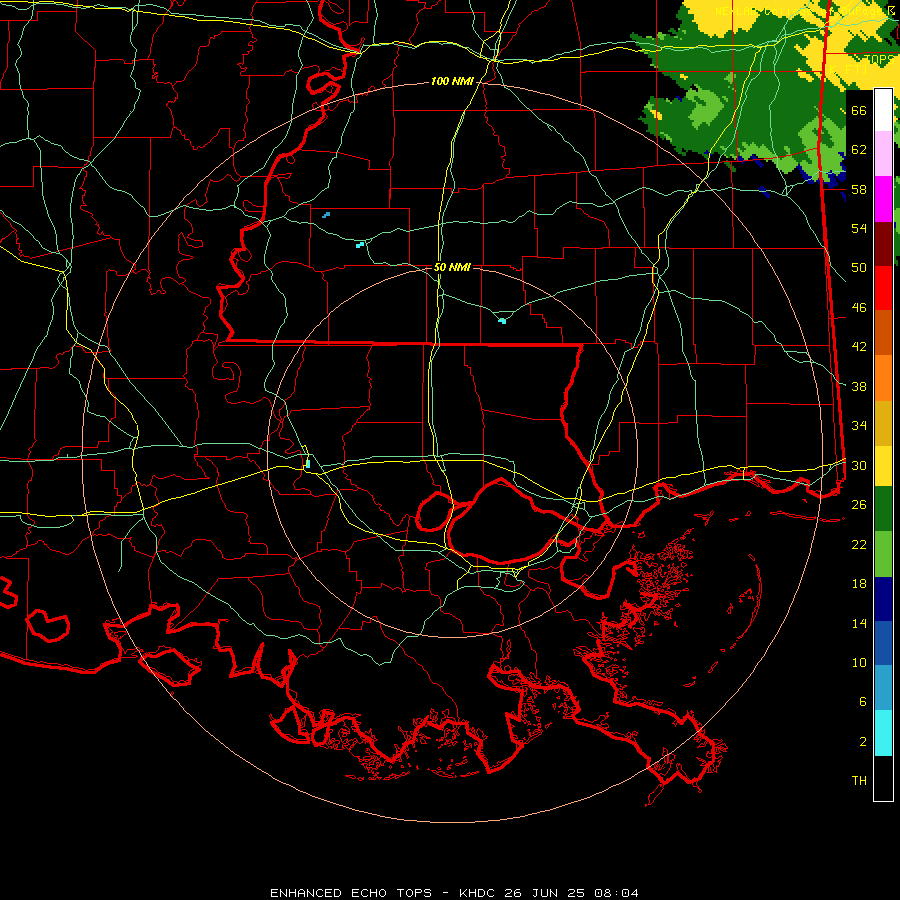Click the "62" legend value
This screenshot has width=900, height=900.
tap(859, 150)
